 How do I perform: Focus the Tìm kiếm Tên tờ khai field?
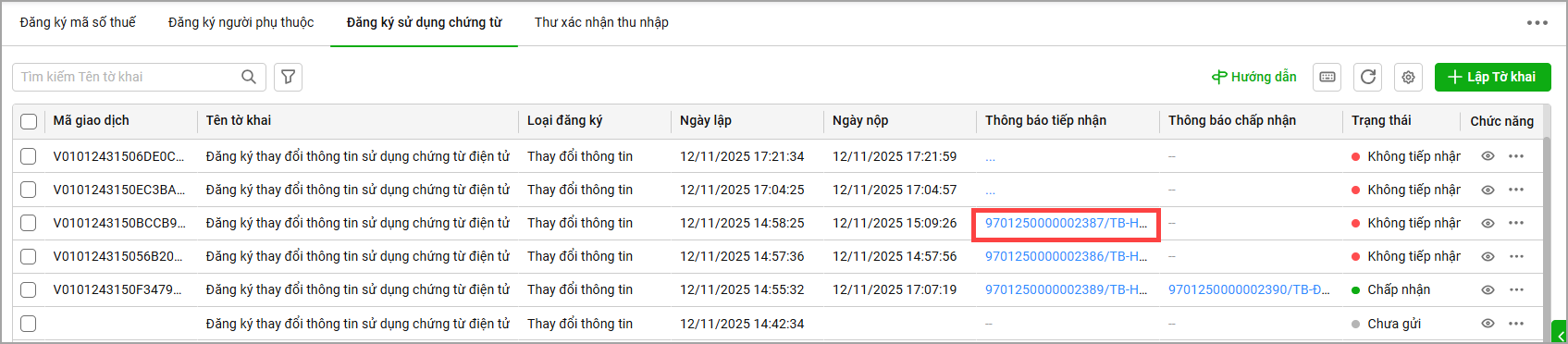point(128,77)
